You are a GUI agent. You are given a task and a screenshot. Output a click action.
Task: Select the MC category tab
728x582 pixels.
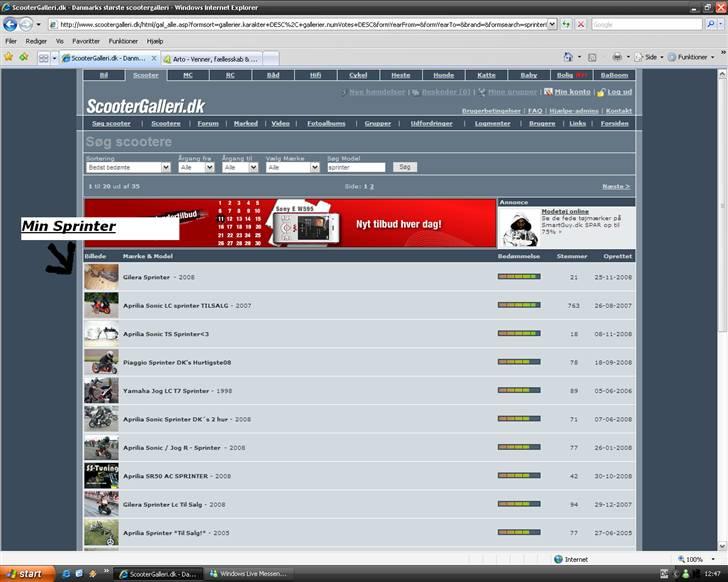[x=188, y=75]
